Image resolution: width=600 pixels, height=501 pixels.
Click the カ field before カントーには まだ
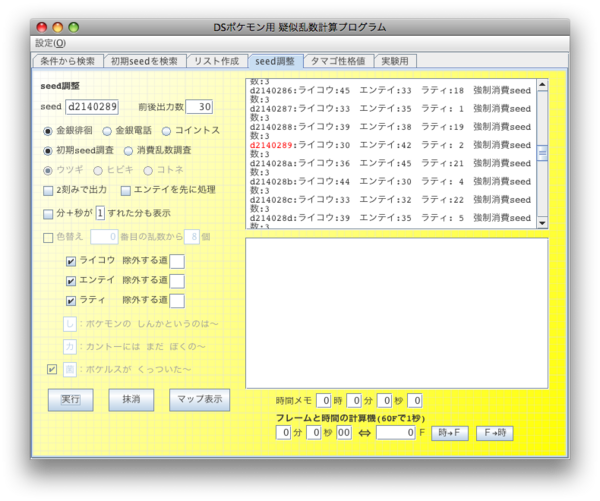coord(70,347)
